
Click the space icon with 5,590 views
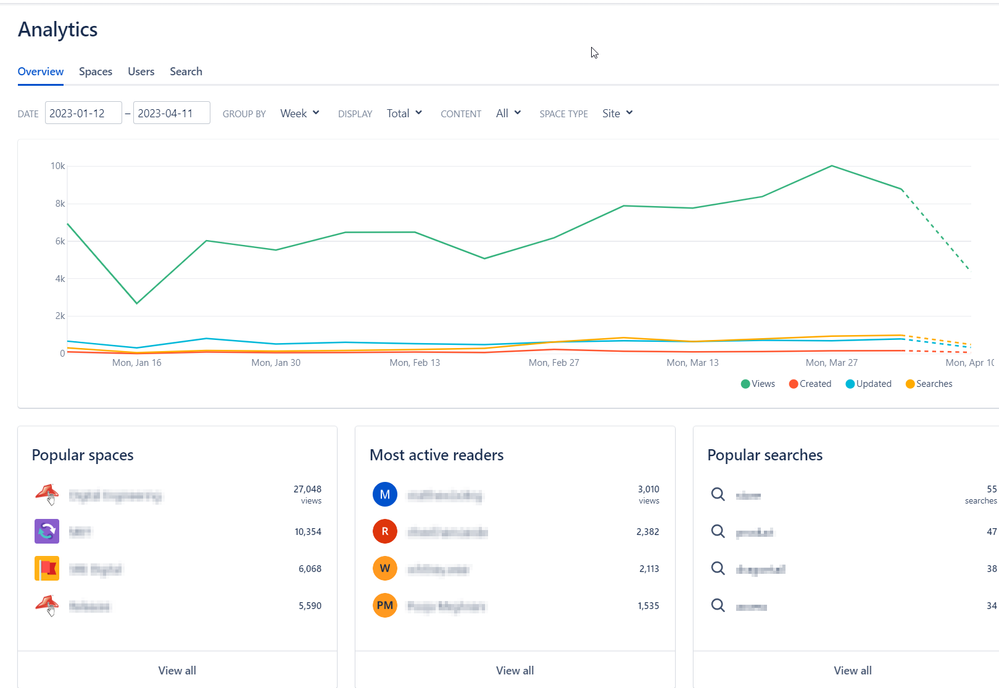[x=47, y=605]
